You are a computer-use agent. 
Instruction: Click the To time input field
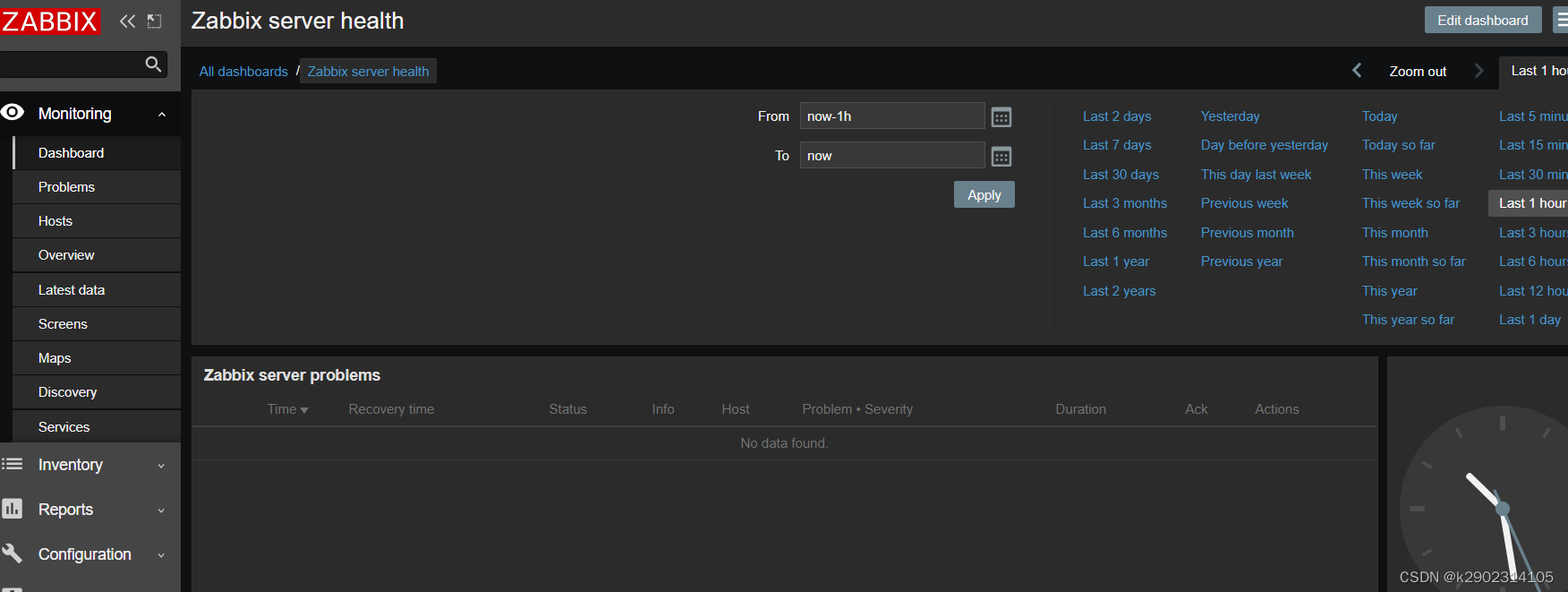coord(892,156)
